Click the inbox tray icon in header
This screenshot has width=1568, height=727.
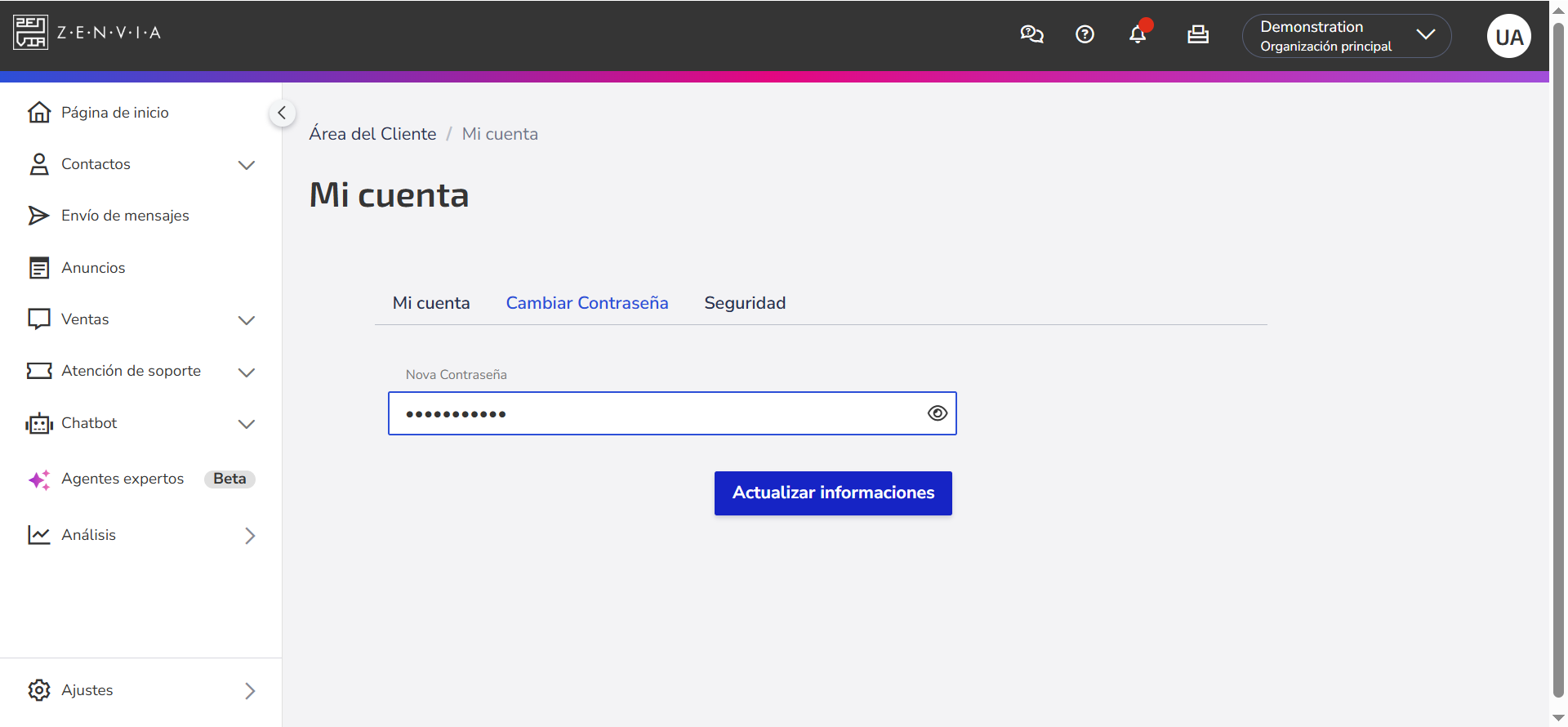click(x=1198, y=34)
